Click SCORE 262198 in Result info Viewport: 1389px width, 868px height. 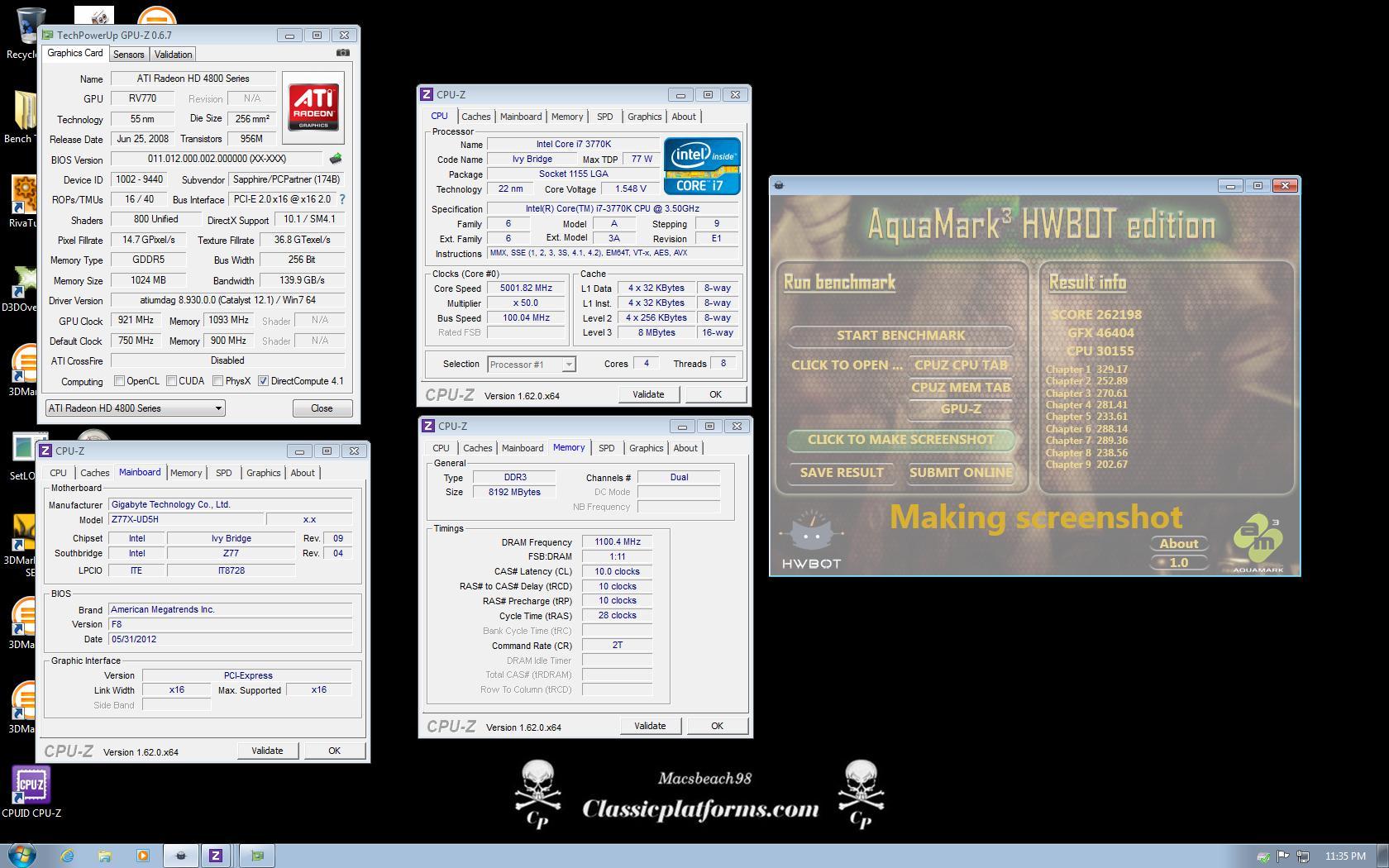(1095, 315)
